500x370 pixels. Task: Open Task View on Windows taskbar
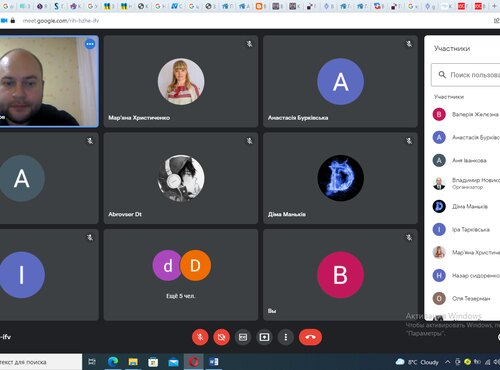click(92, 362)
